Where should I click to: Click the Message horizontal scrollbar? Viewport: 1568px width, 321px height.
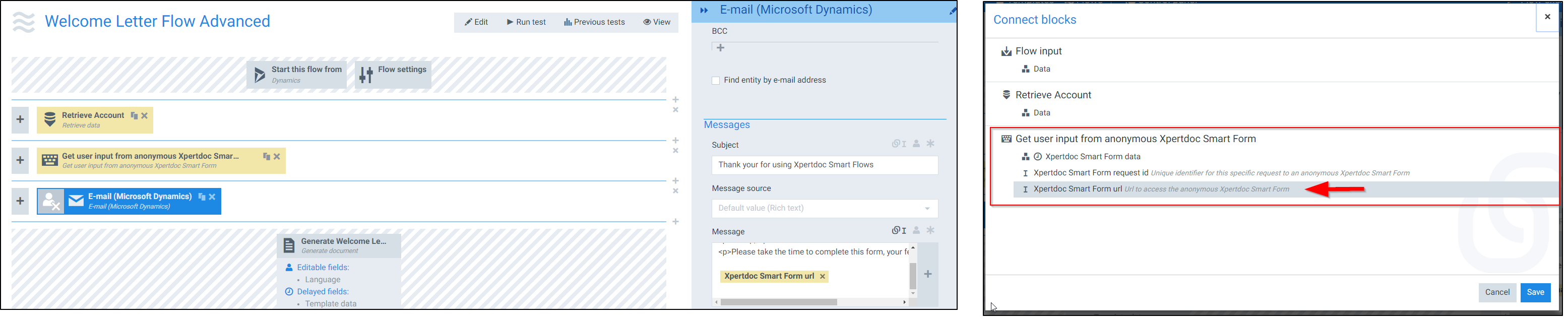coord(779,302)
